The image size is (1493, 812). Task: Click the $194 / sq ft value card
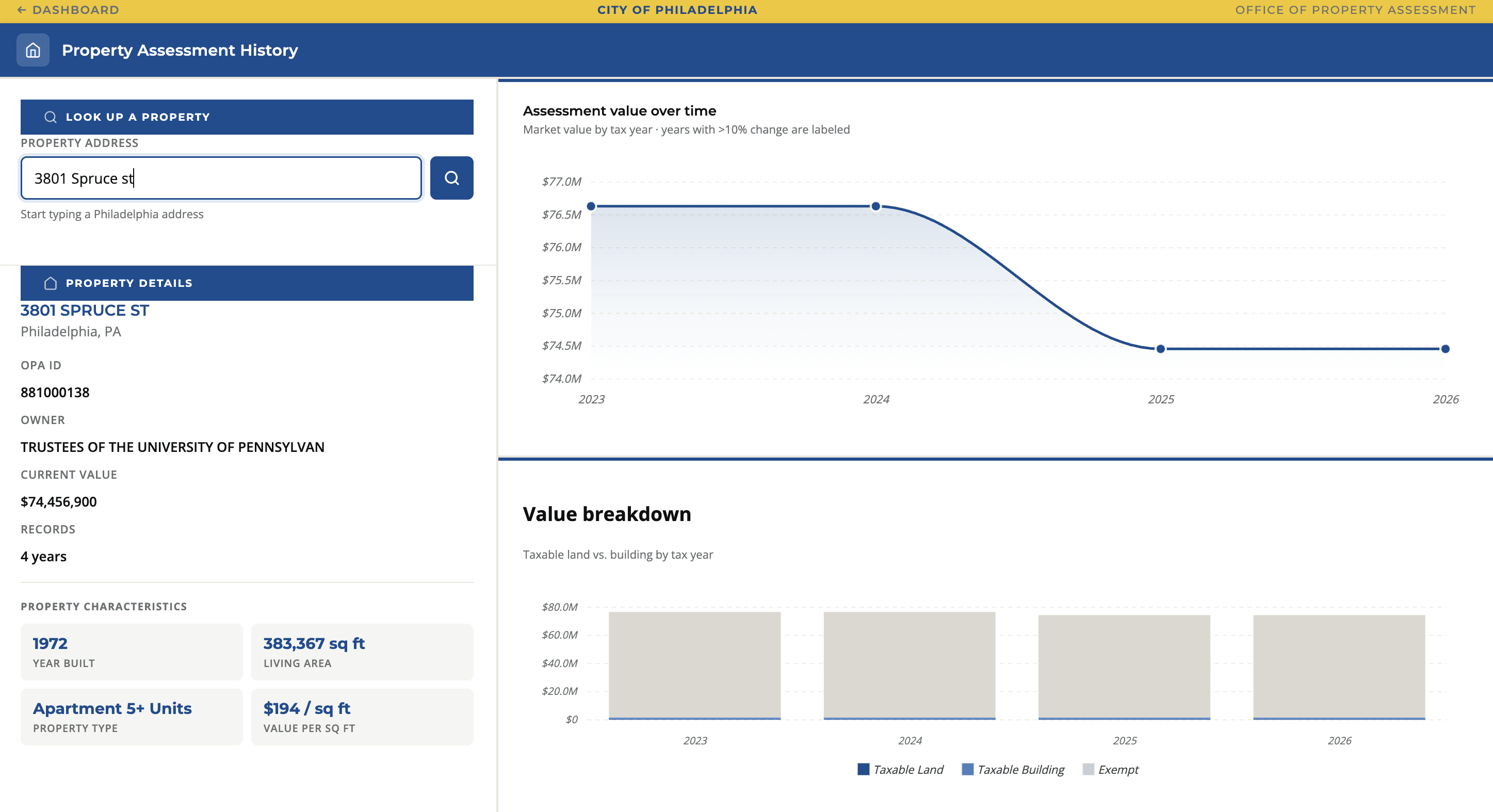(362, 717)
